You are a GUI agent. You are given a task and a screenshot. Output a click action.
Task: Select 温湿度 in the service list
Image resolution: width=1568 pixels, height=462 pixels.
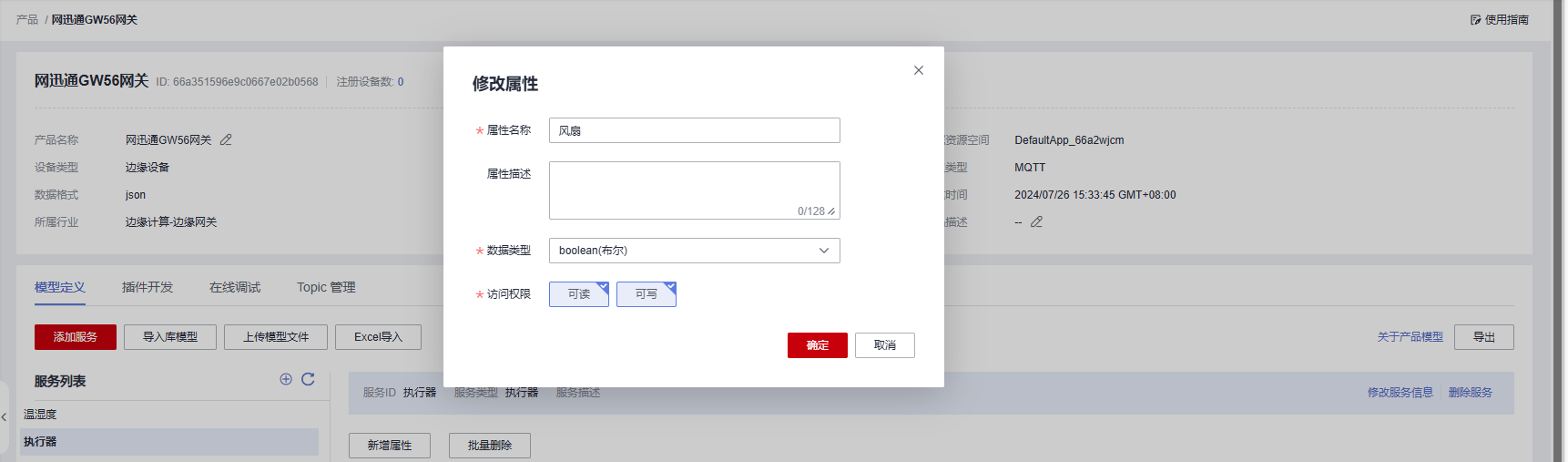tap(40, 414)
